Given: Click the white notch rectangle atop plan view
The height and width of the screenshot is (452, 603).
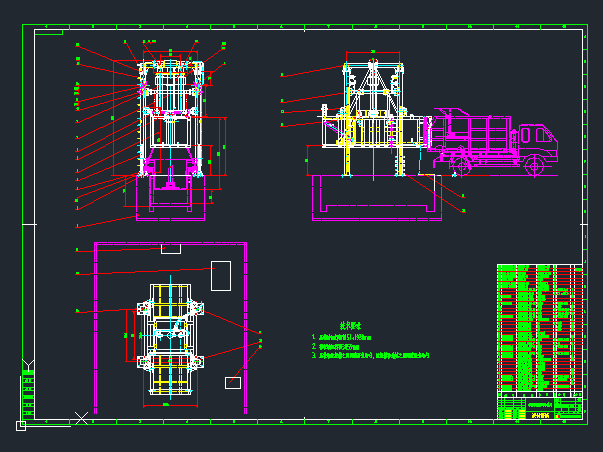Looking at the screenshot, I should pos(171,249).
